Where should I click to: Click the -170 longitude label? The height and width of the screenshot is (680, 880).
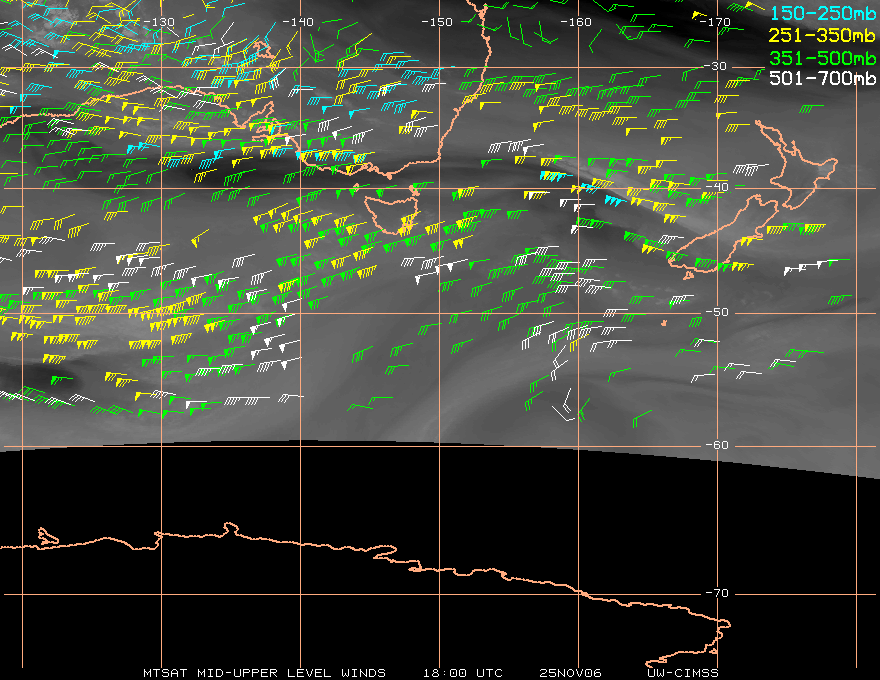click(715, 22)
